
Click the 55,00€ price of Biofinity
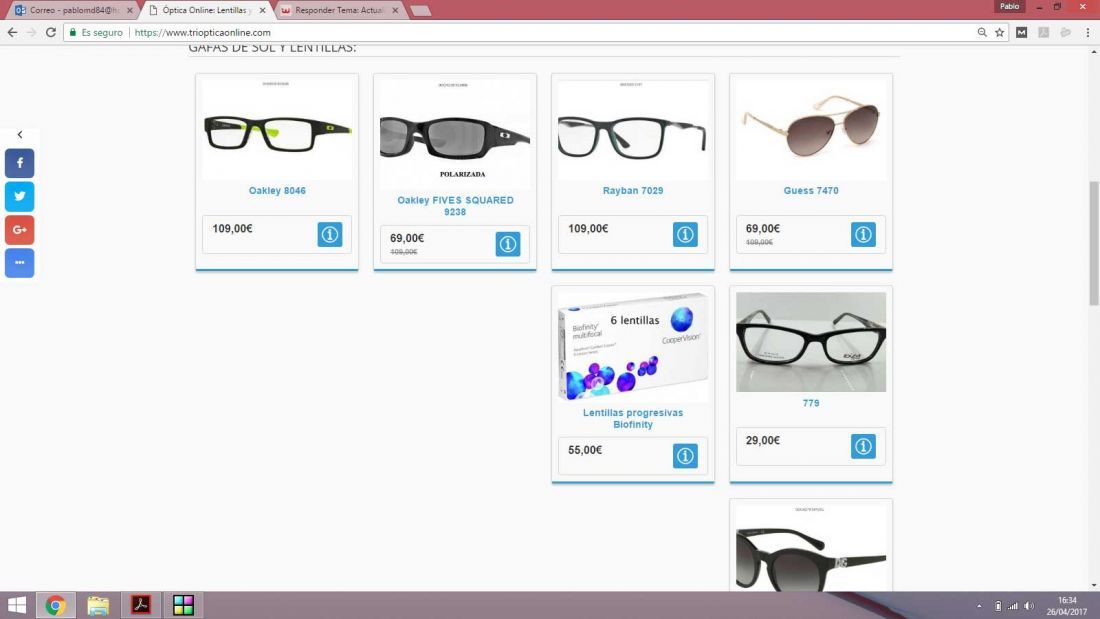(585, 450)
